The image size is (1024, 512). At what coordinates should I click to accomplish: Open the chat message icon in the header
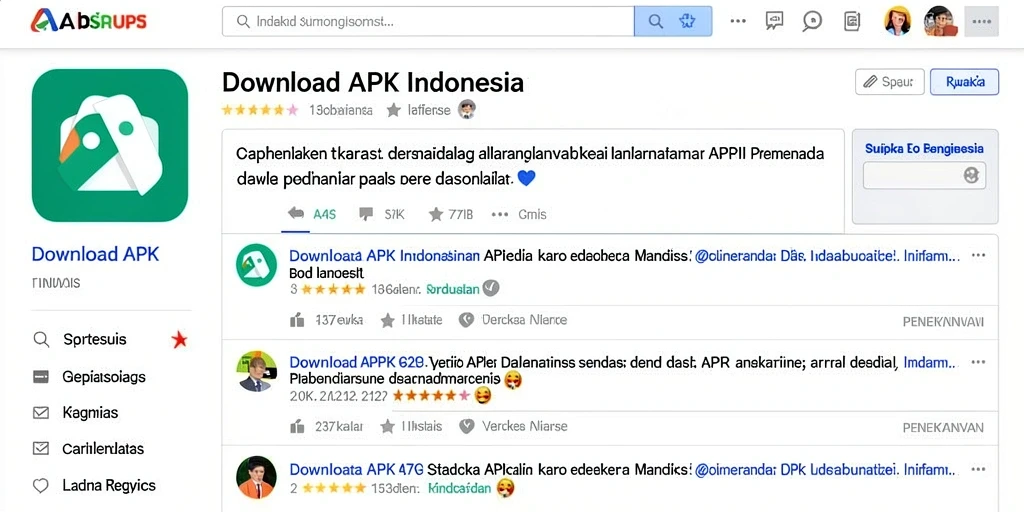(774, 21)
